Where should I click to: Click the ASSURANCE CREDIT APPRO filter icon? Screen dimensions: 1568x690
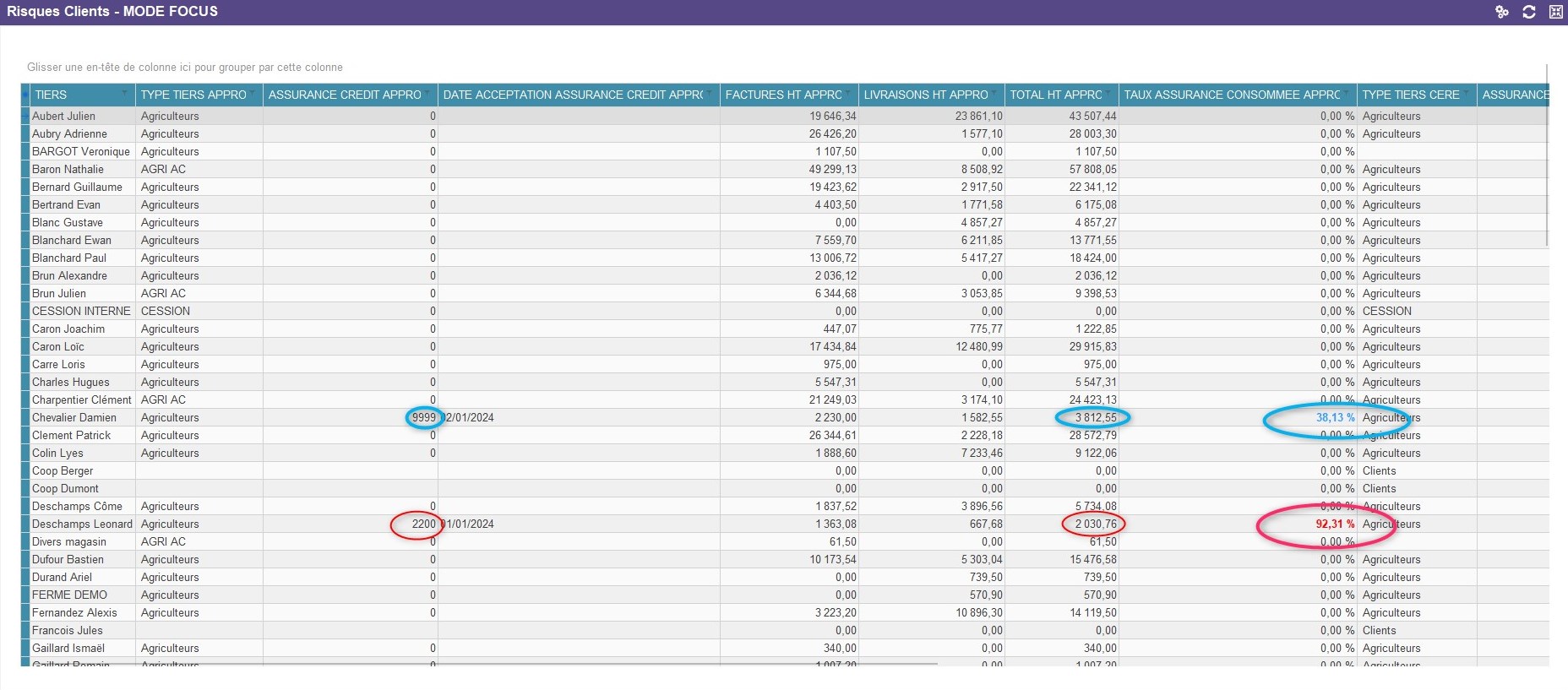427,93
